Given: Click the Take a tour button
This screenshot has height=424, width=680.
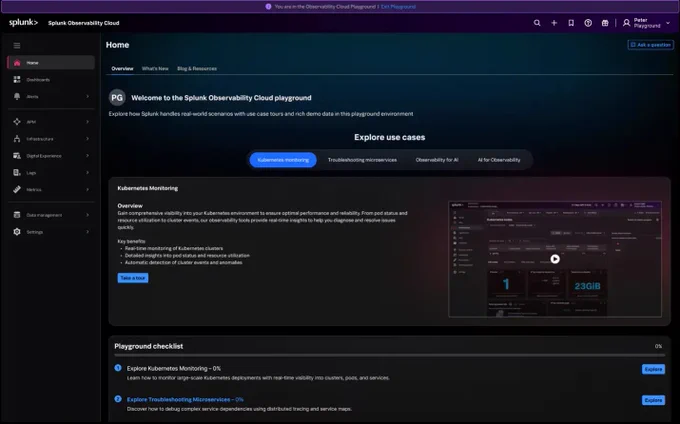Looking at the screenshot, I should tap(133, 278).
